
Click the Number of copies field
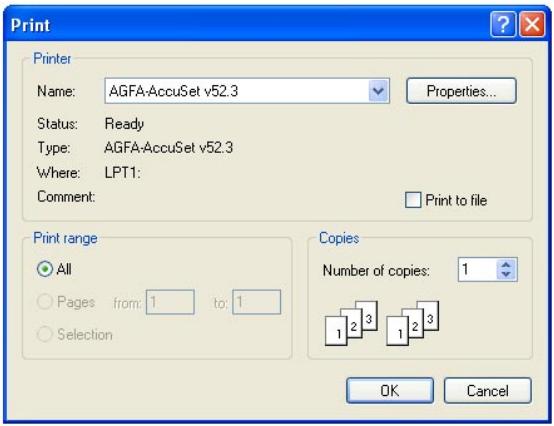coord(477,270)
